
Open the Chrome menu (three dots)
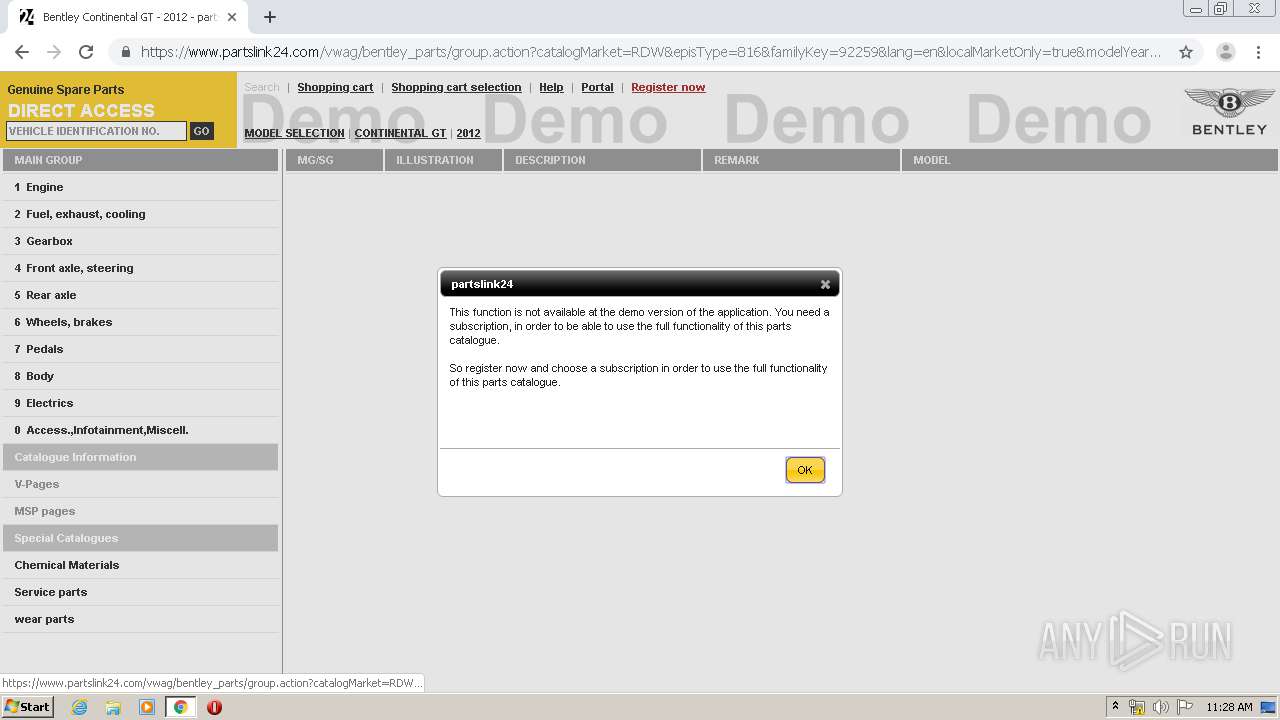click(x=1258, y=52)
